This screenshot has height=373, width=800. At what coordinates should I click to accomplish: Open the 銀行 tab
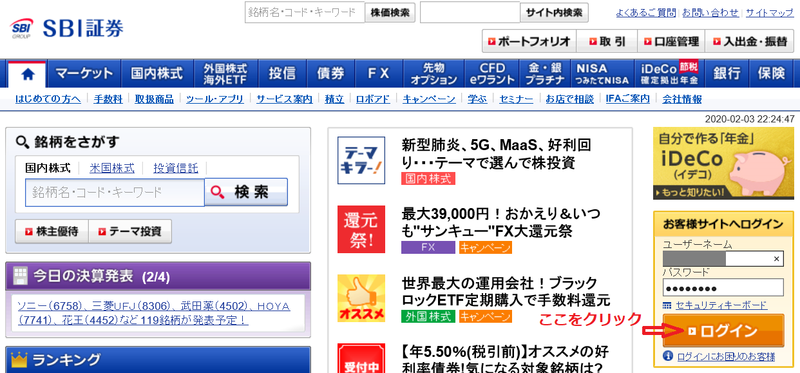coord(727,74)
